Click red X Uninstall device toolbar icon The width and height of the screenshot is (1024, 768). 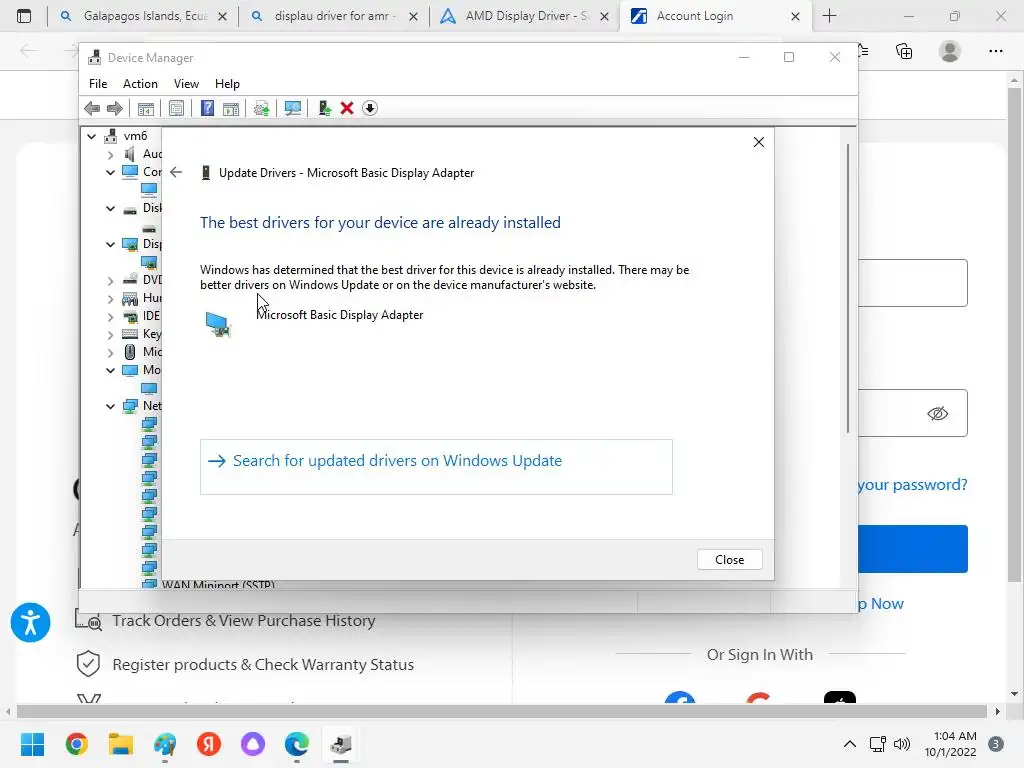pos(347,108)
